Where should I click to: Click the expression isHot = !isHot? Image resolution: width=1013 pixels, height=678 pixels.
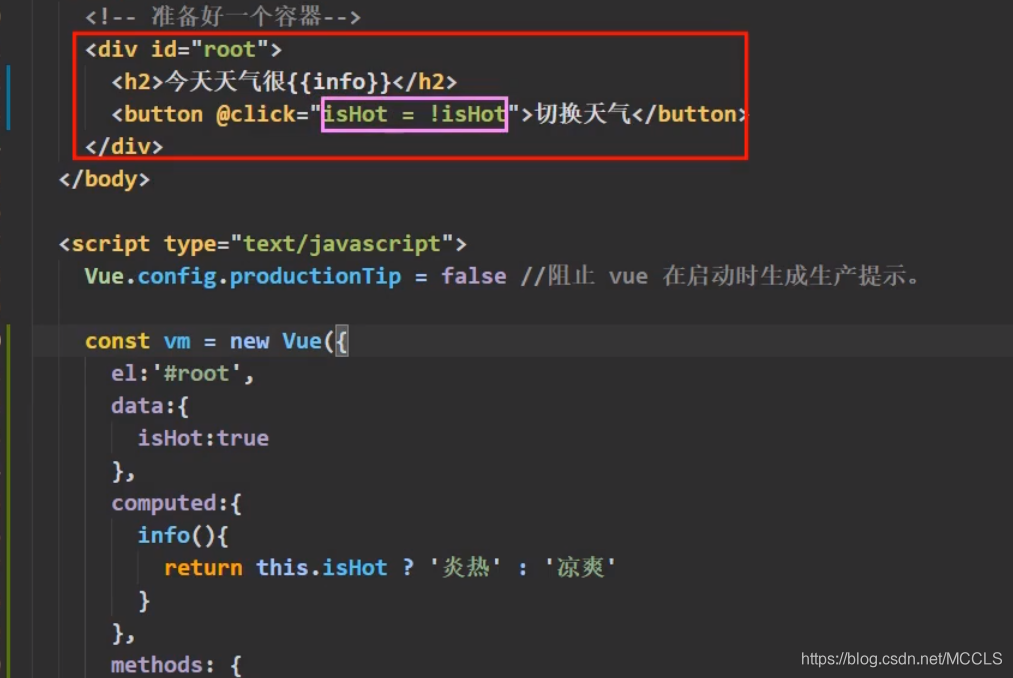414,114
